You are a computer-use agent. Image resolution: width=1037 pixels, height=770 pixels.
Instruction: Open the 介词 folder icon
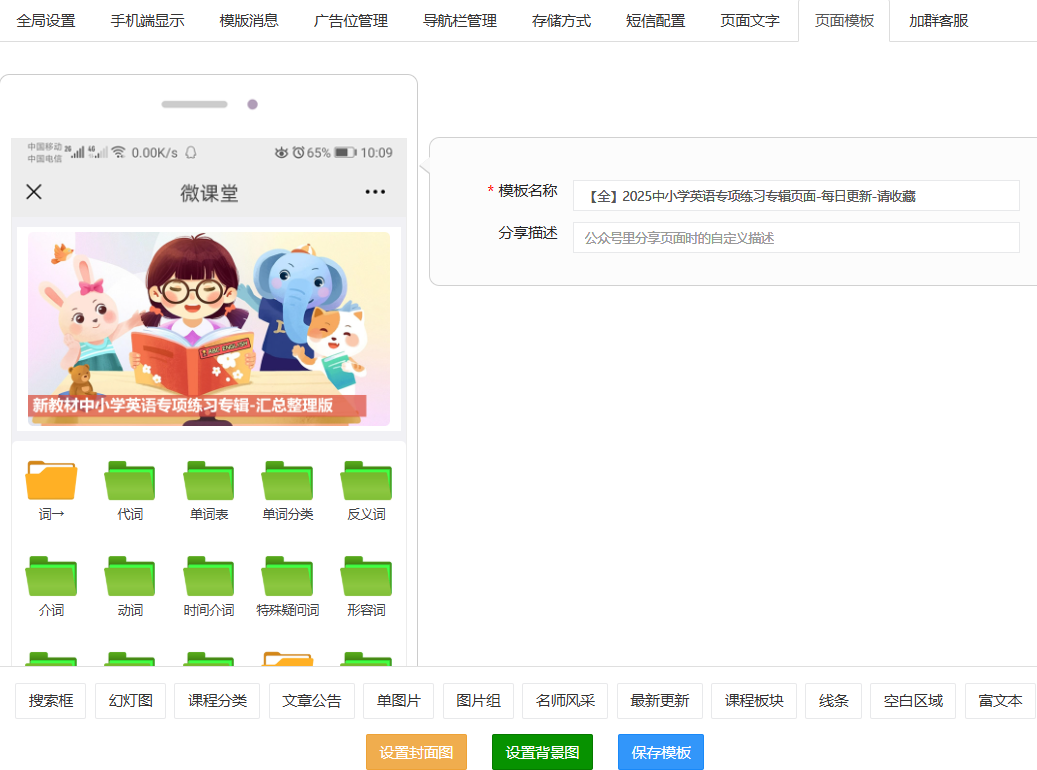pyautogui.click(x=51, y=577)
